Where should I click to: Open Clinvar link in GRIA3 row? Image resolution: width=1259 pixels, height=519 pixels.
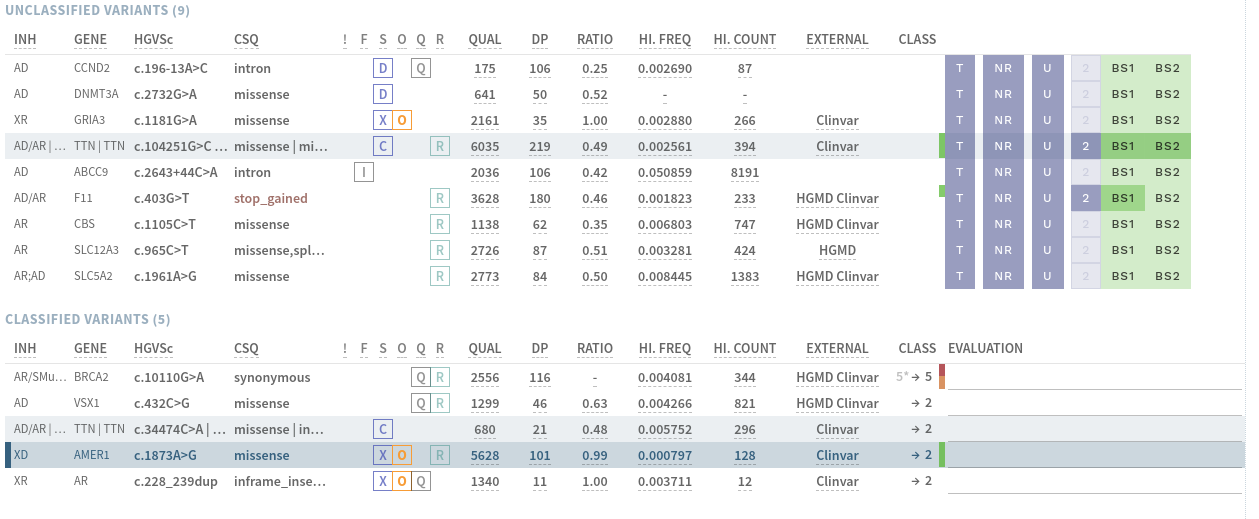tap(837, 120)
